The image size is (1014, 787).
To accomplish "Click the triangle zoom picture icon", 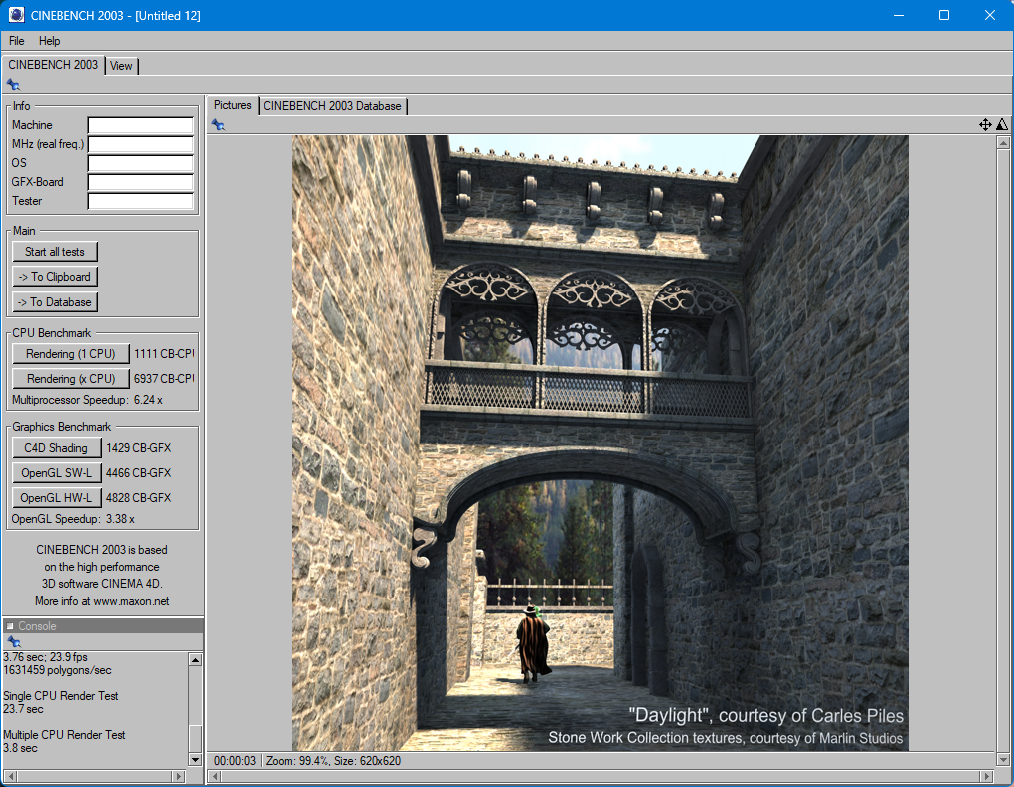I will point(1001,125).
